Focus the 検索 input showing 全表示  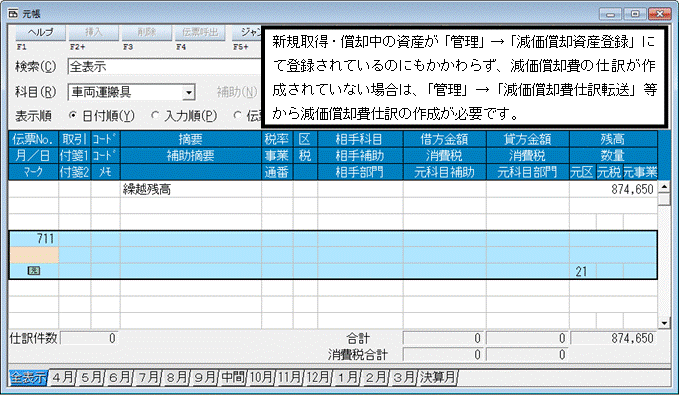tap(165, 67)
